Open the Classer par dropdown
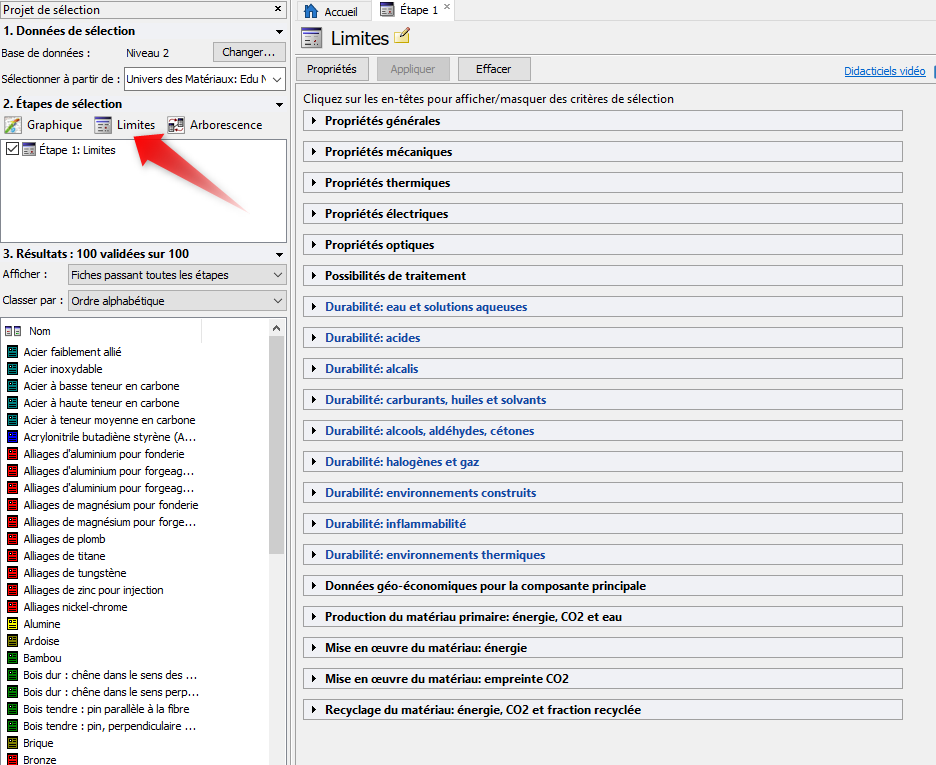936x765 pixels. point(177,300)
